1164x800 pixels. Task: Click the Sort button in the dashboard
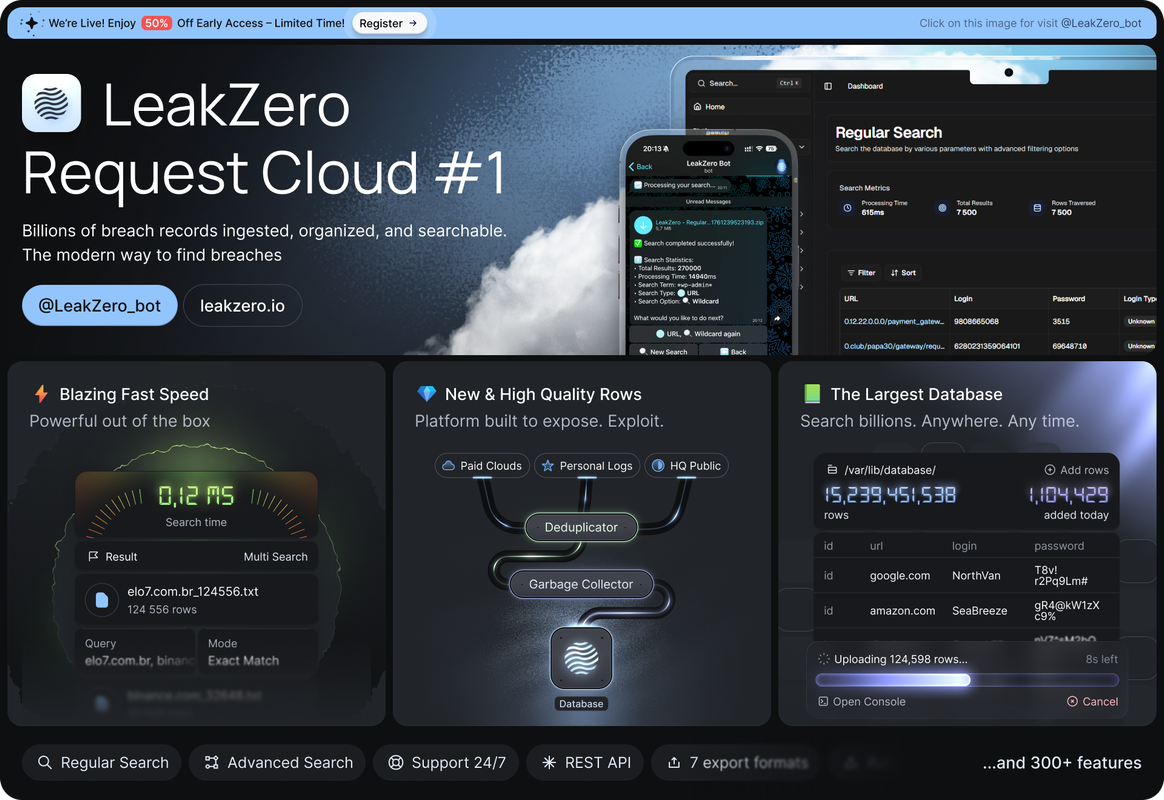903,272
